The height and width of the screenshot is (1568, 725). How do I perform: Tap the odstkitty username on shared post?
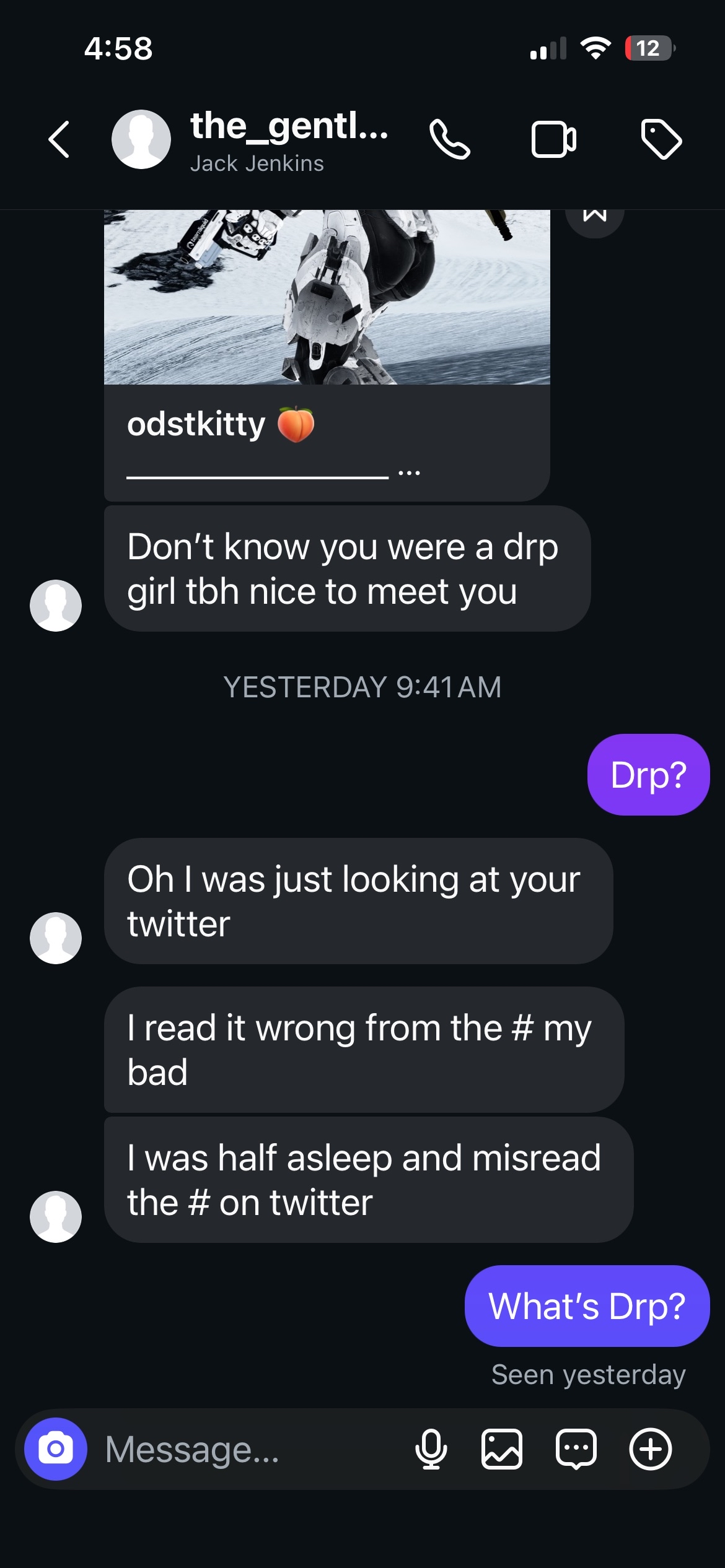point(196,425)
